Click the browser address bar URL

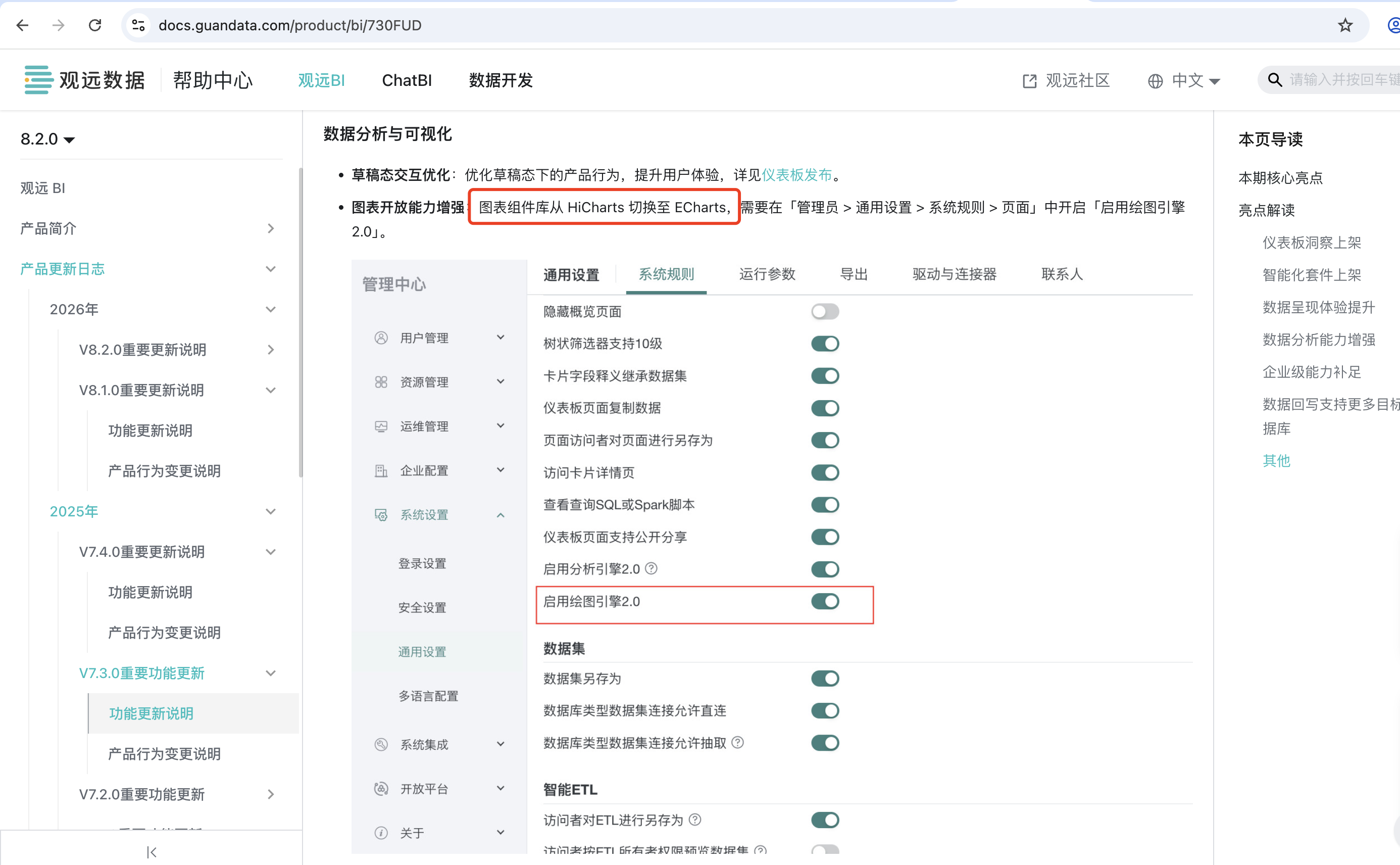(x=289, y=25)
